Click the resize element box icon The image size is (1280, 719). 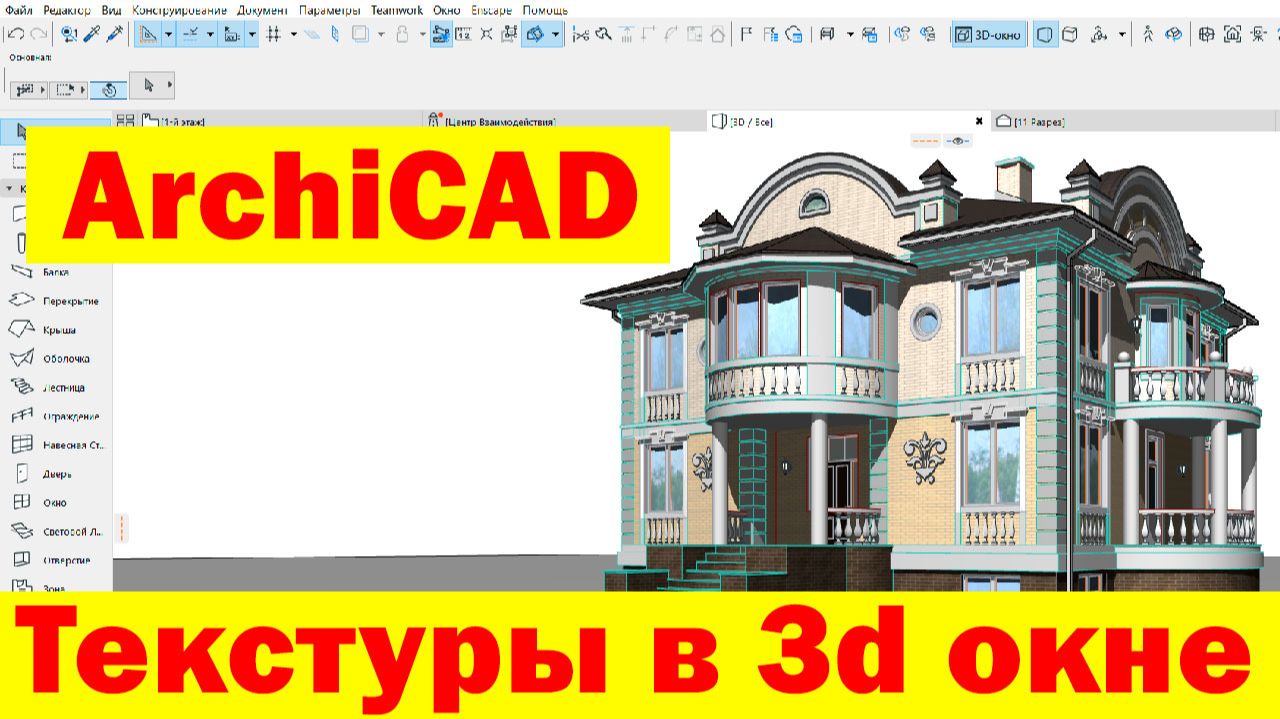[509, 34]
